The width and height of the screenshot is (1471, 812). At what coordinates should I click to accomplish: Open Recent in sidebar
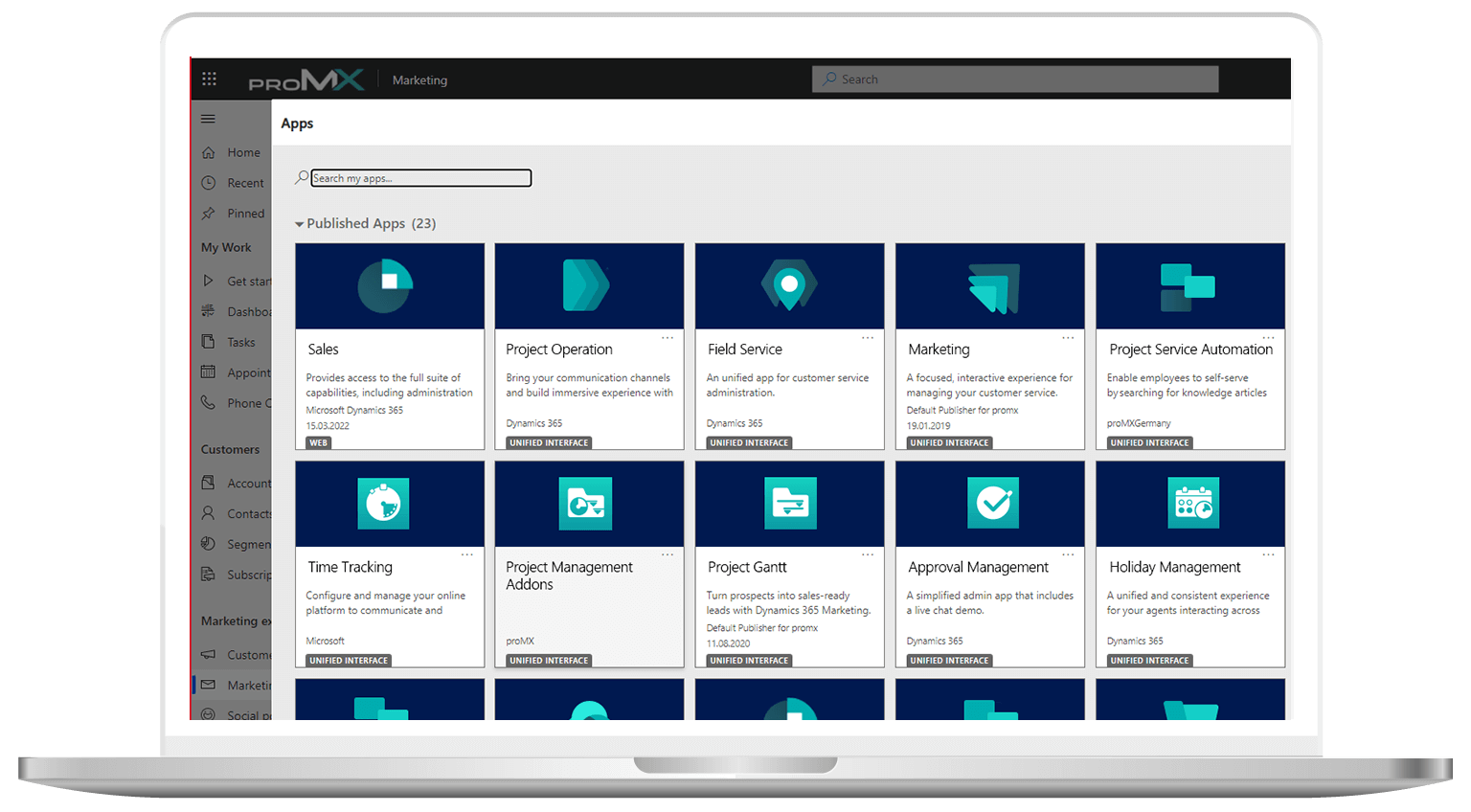point(245,183)
